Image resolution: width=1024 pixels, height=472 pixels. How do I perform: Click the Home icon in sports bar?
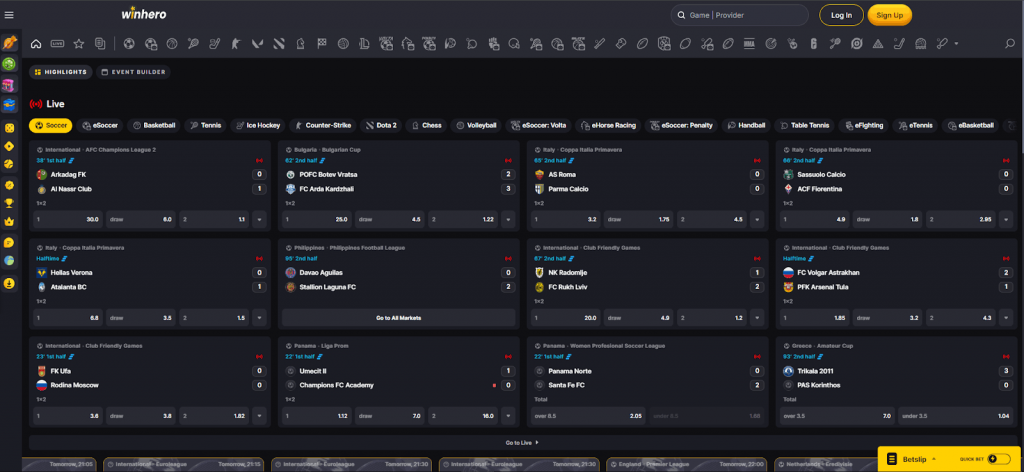click(x=36, y=44)
